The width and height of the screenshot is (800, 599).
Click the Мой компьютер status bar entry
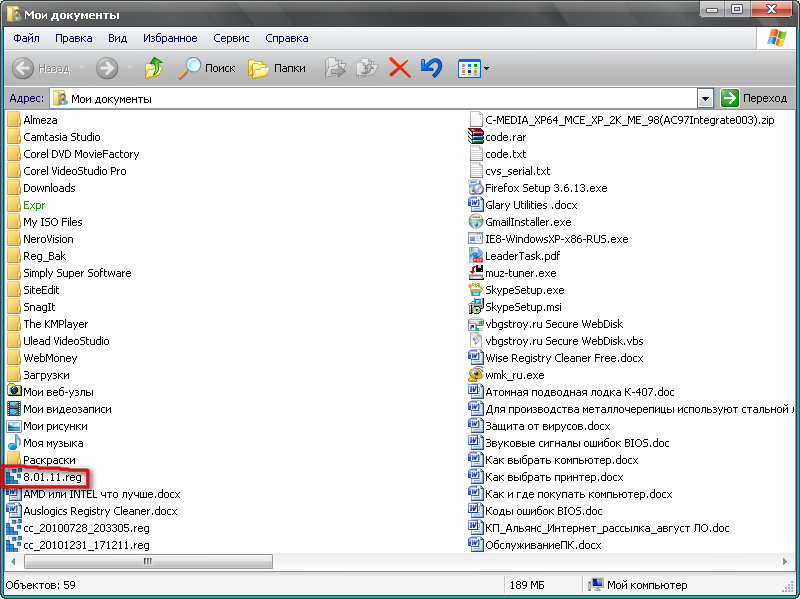(x=638, y=585)
